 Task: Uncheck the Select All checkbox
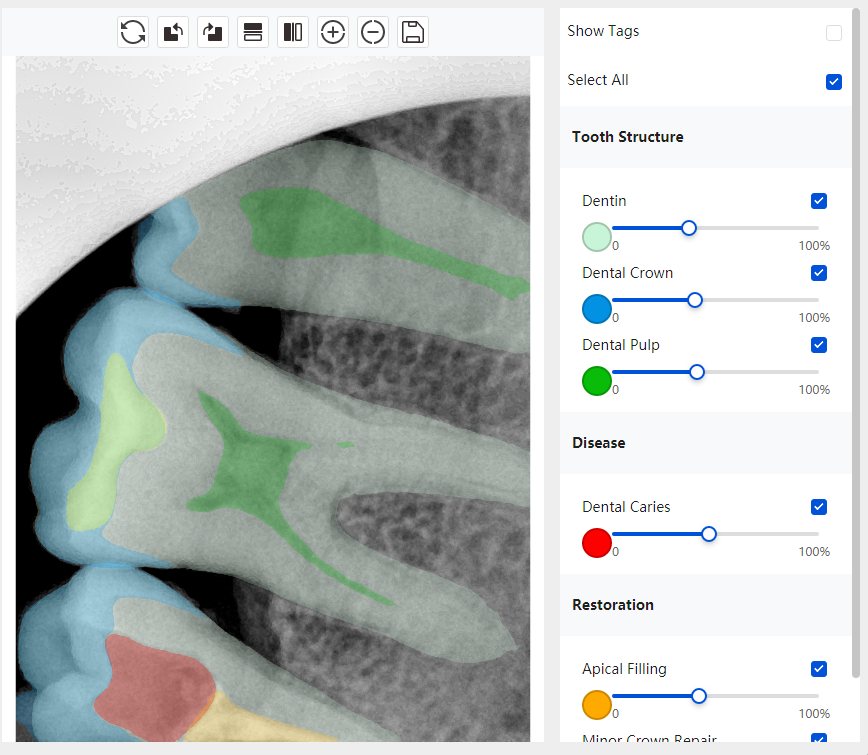[834, 82]
